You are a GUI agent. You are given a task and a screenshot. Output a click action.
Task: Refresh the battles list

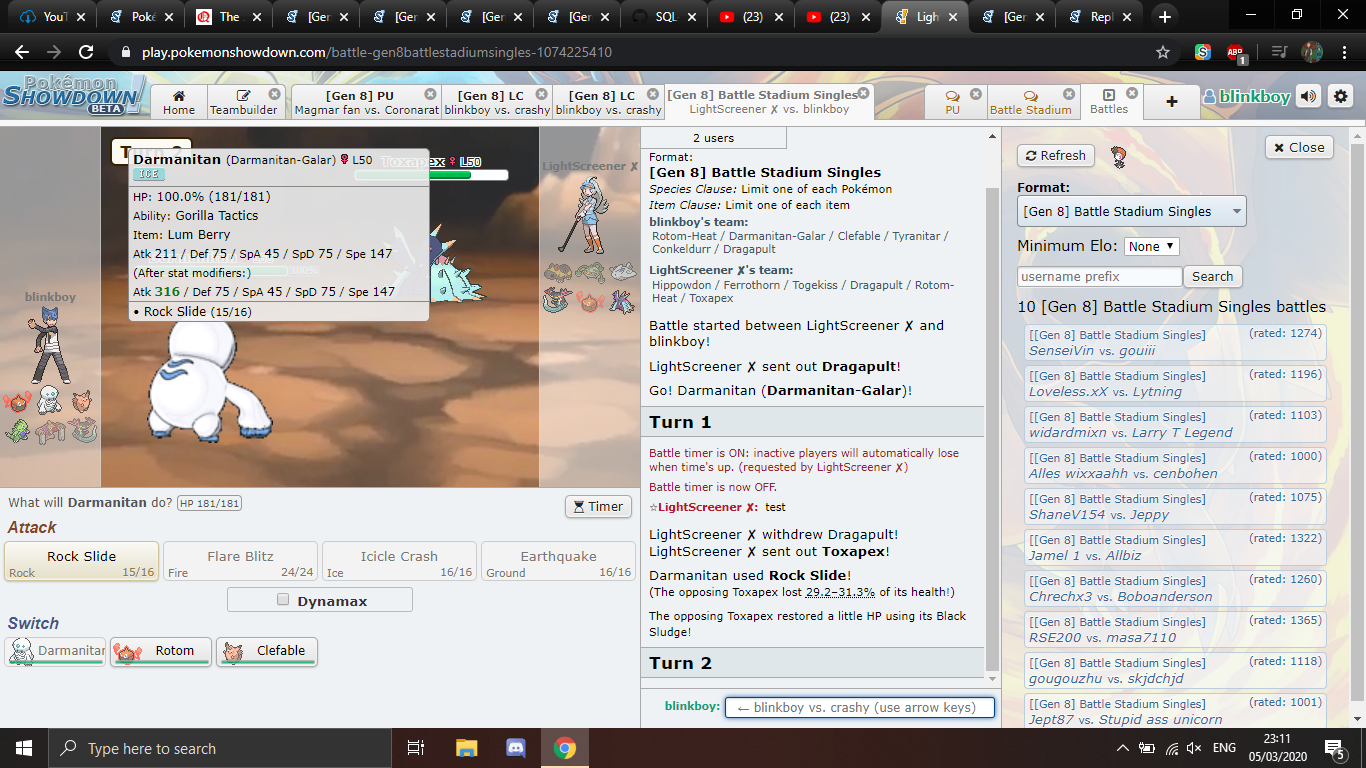pyautogui.click(x=1056, y=155)
